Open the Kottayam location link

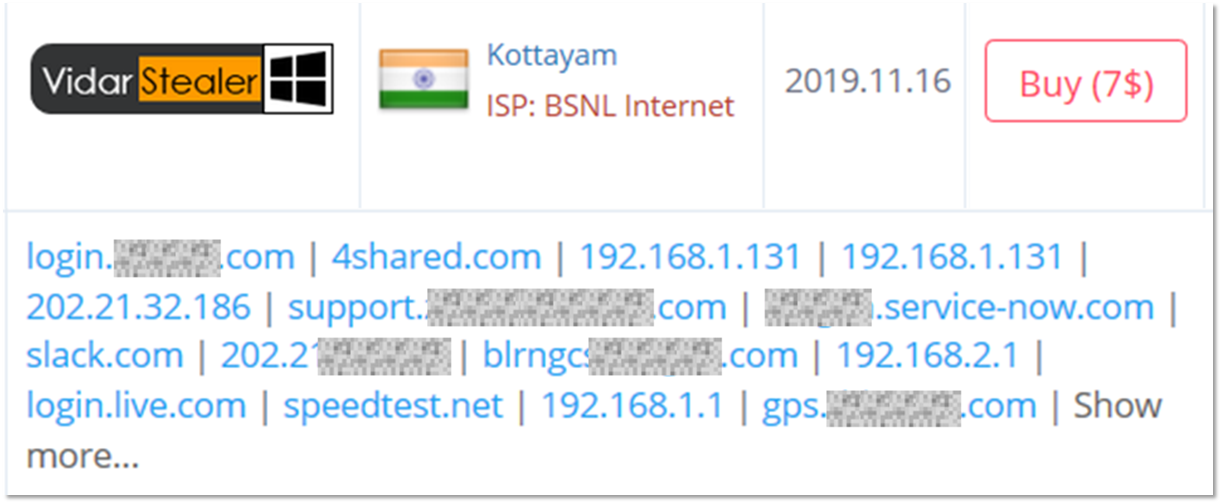[x=551, y=54]
